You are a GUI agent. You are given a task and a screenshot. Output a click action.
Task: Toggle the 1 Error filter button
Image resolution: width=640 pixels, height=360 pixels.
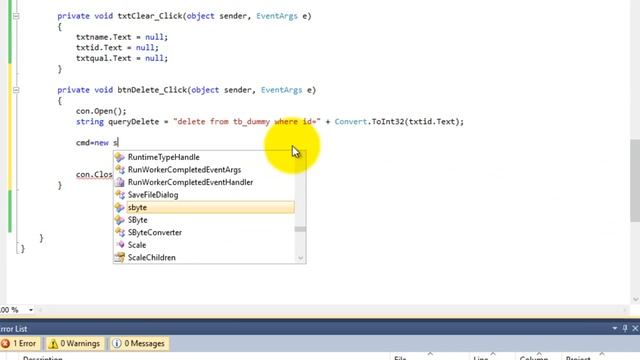pyautogui.click(x=20, y=344)
